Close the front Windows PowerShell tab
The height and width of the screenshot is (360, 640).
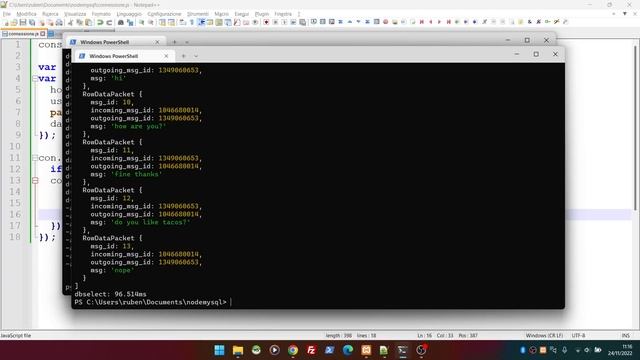click(x=166, y=56)
